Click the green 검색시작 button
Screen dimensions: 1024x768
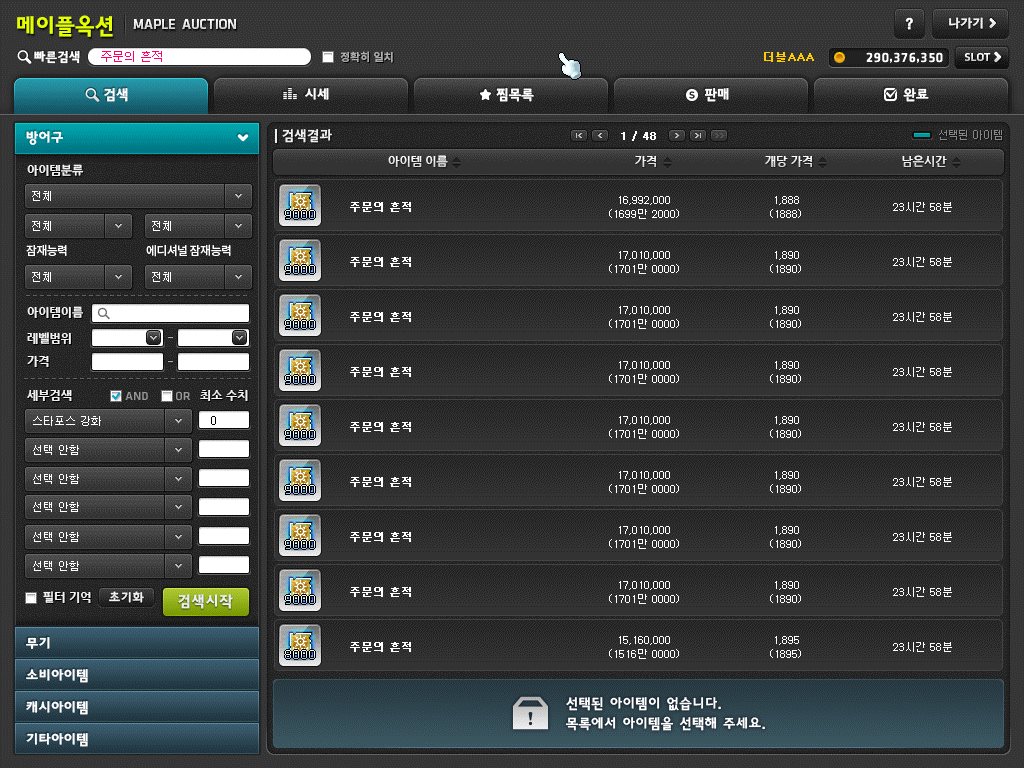[206, 601]
